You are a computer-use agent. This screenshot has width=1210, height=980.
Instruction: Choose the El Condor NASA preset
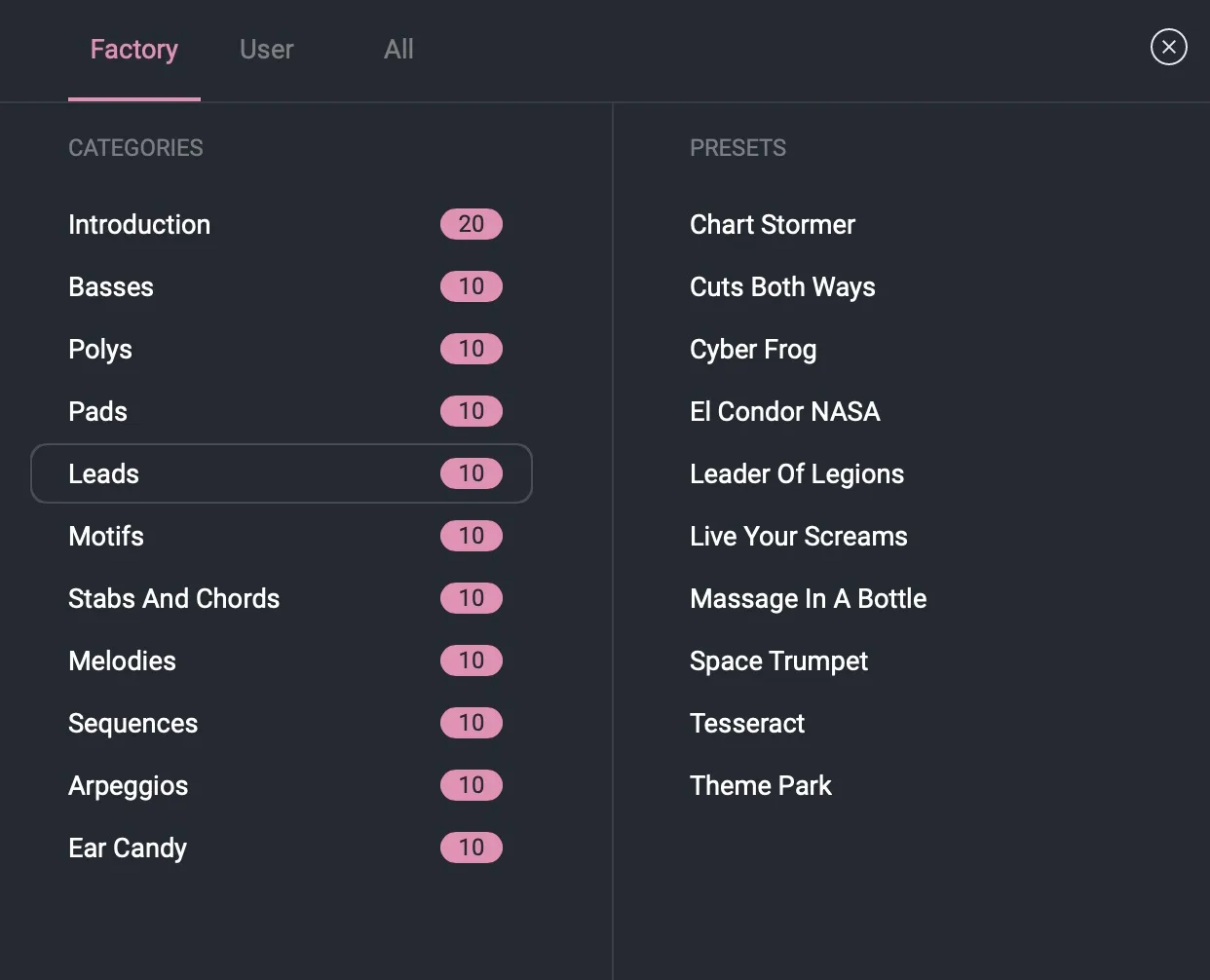click(x=784, y=412)
